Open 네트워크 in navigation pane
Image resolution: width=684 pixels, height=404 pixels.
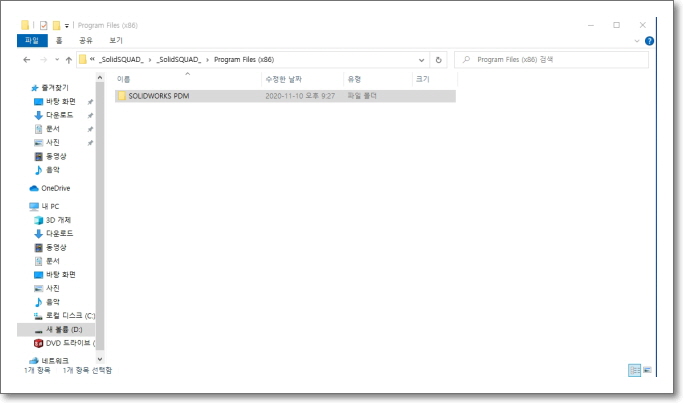click(55, 361)
